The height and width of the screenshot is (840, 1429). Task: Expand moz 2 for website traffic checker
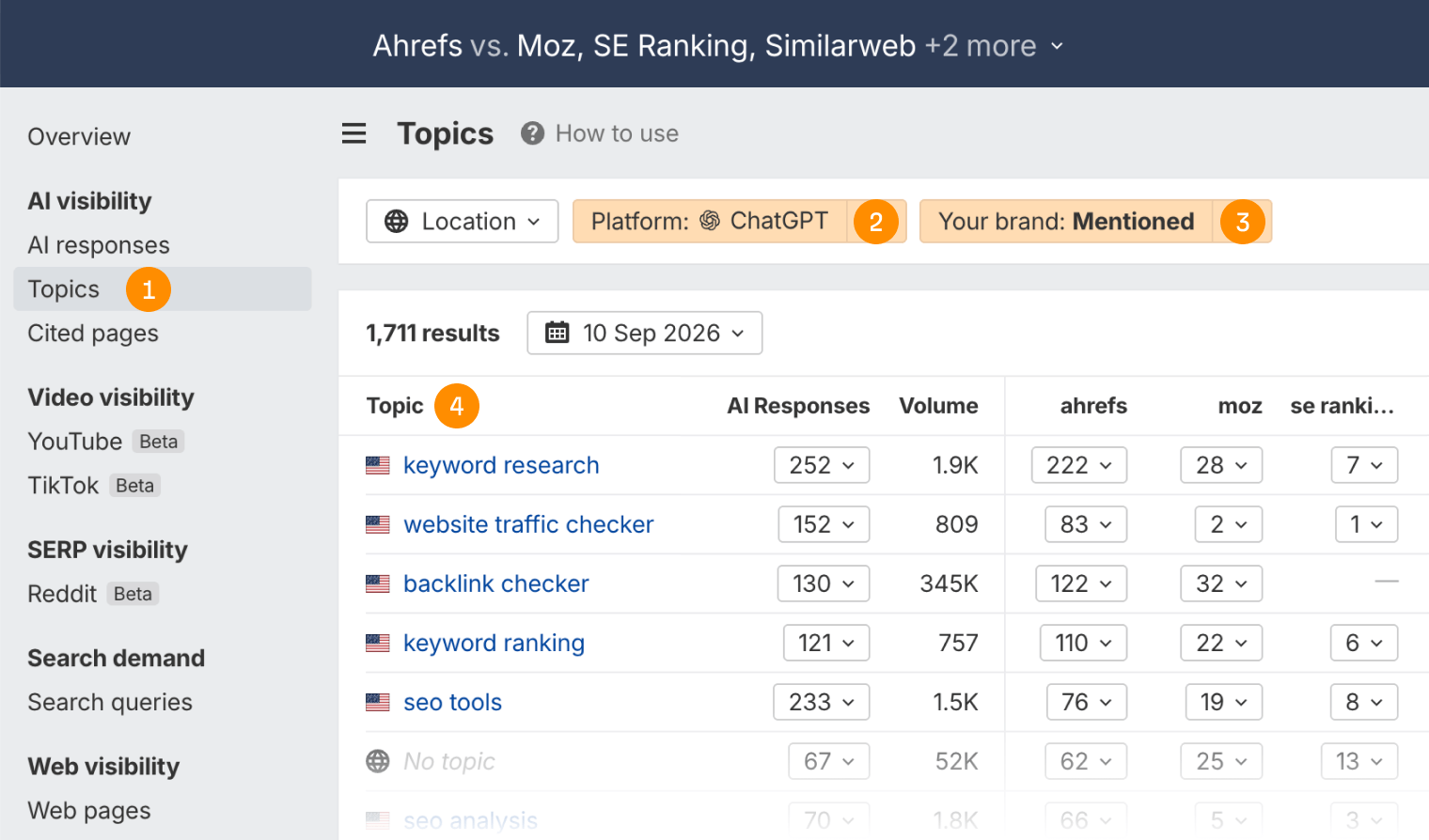(1229, 524)
